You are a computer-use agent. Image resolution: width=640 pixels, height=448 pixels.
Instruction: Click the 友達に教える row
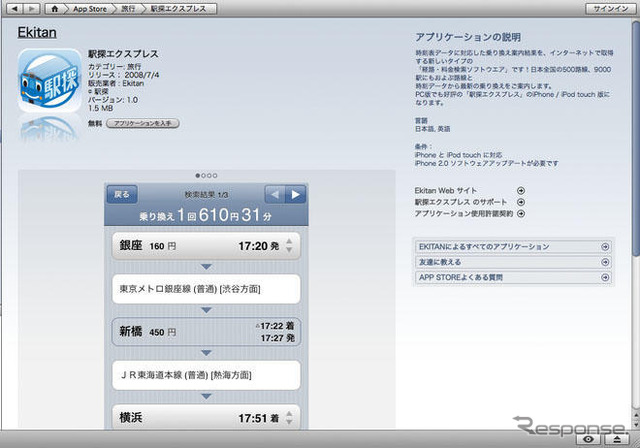(x=513, y=262)
